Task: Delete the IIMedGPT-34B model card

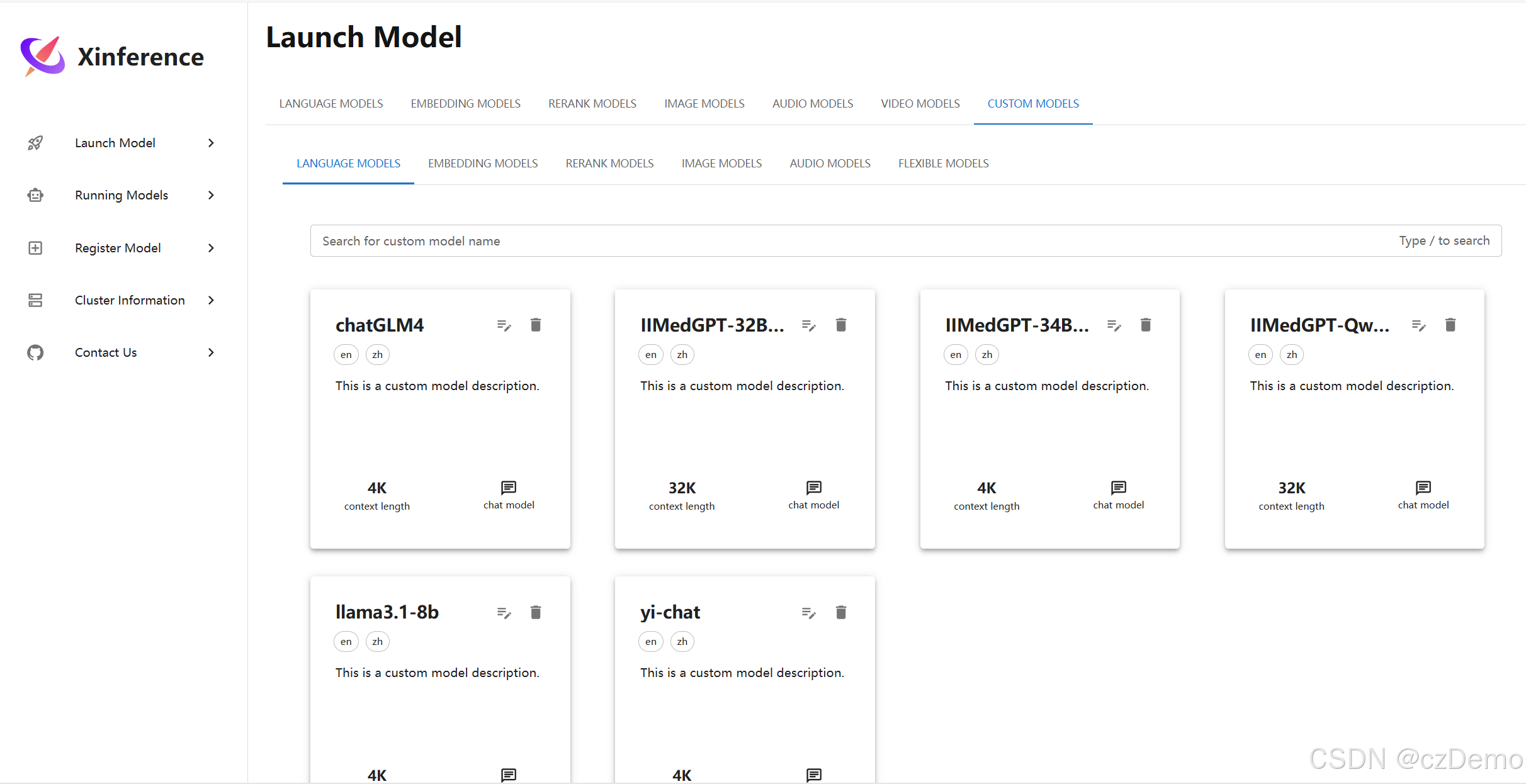Action: (1146, 325)
